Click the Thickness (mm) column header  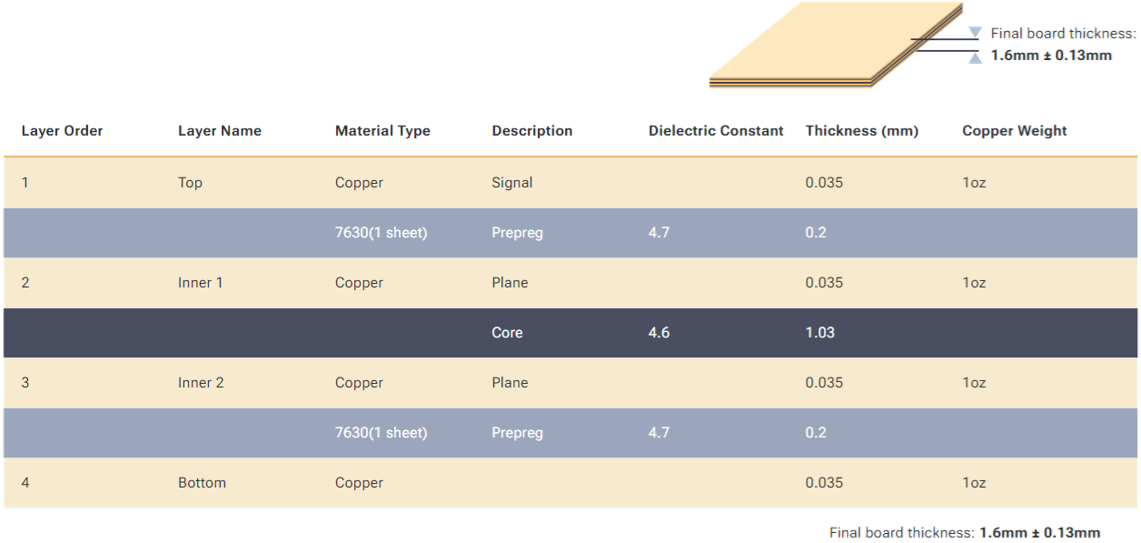point(862,131)
